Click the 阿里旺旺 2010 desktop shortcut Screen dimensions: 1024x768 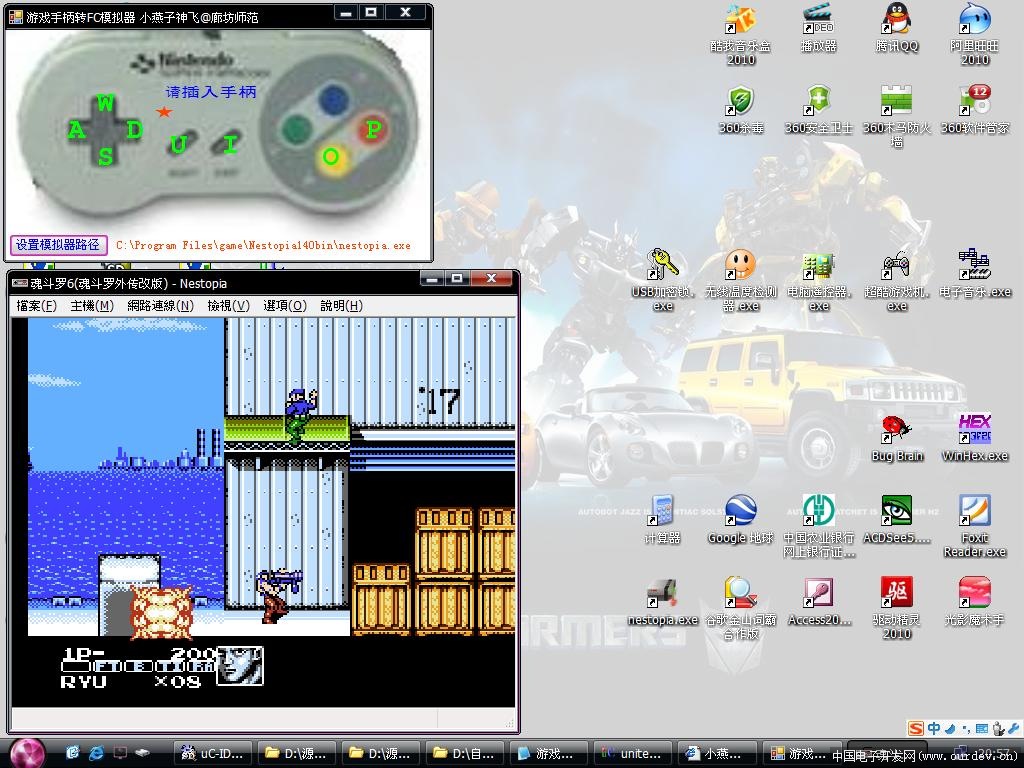coord(974,33)
